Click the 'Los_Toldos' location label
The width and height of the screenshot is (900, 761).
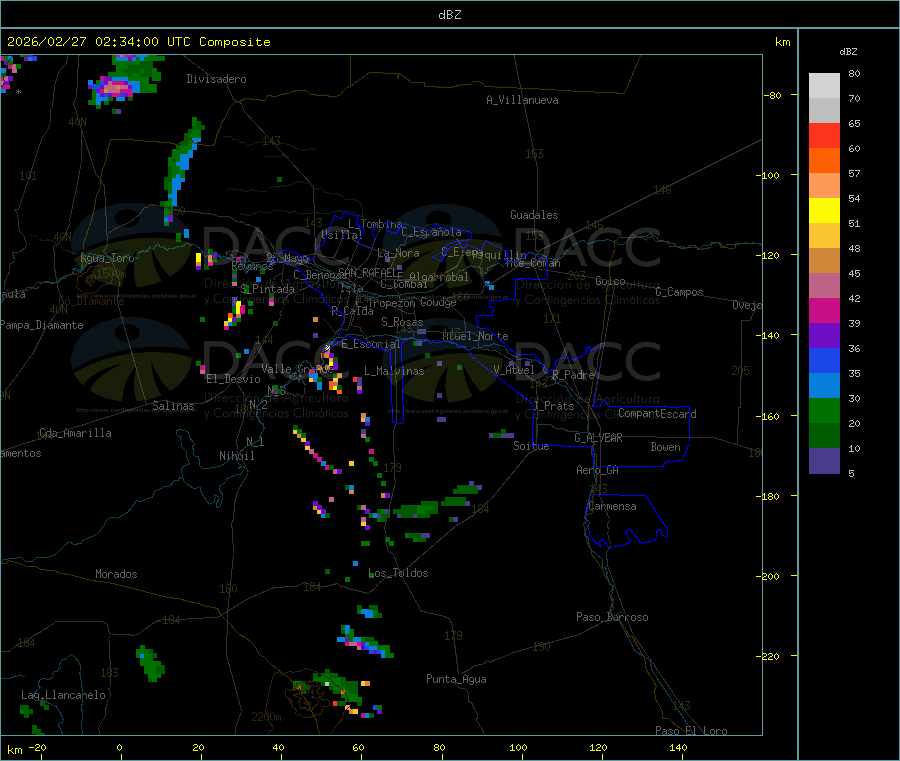[x=398, y=573]
